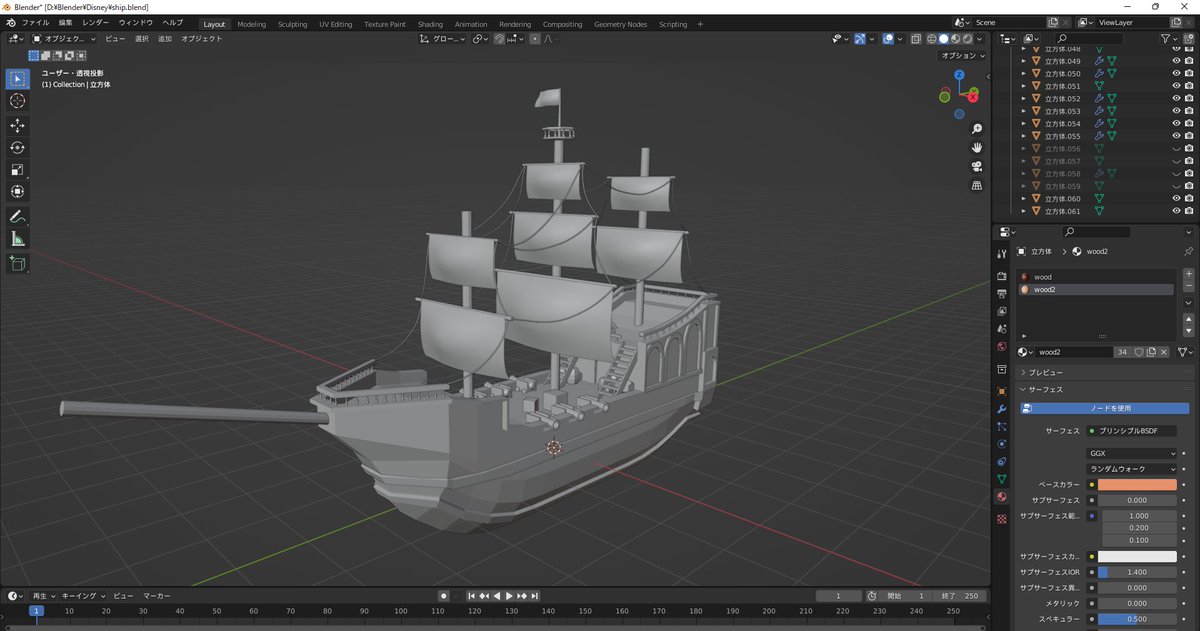Click the zoom magnifier viewport gizmo

point(976,129)
